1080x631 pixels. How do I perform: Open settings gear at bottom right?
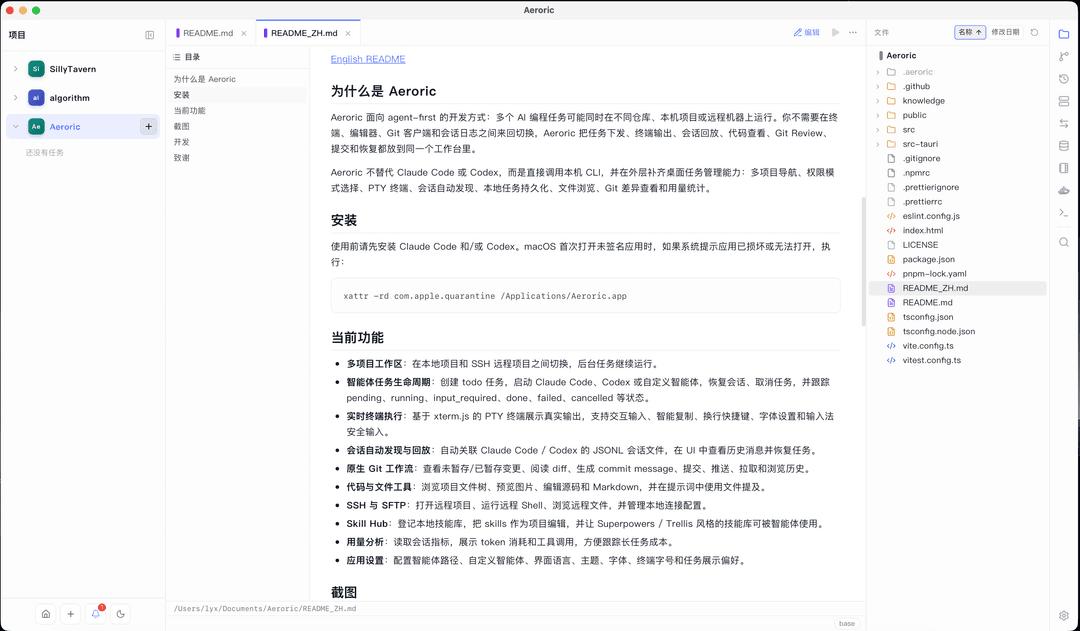click(x=1063, y=615)
